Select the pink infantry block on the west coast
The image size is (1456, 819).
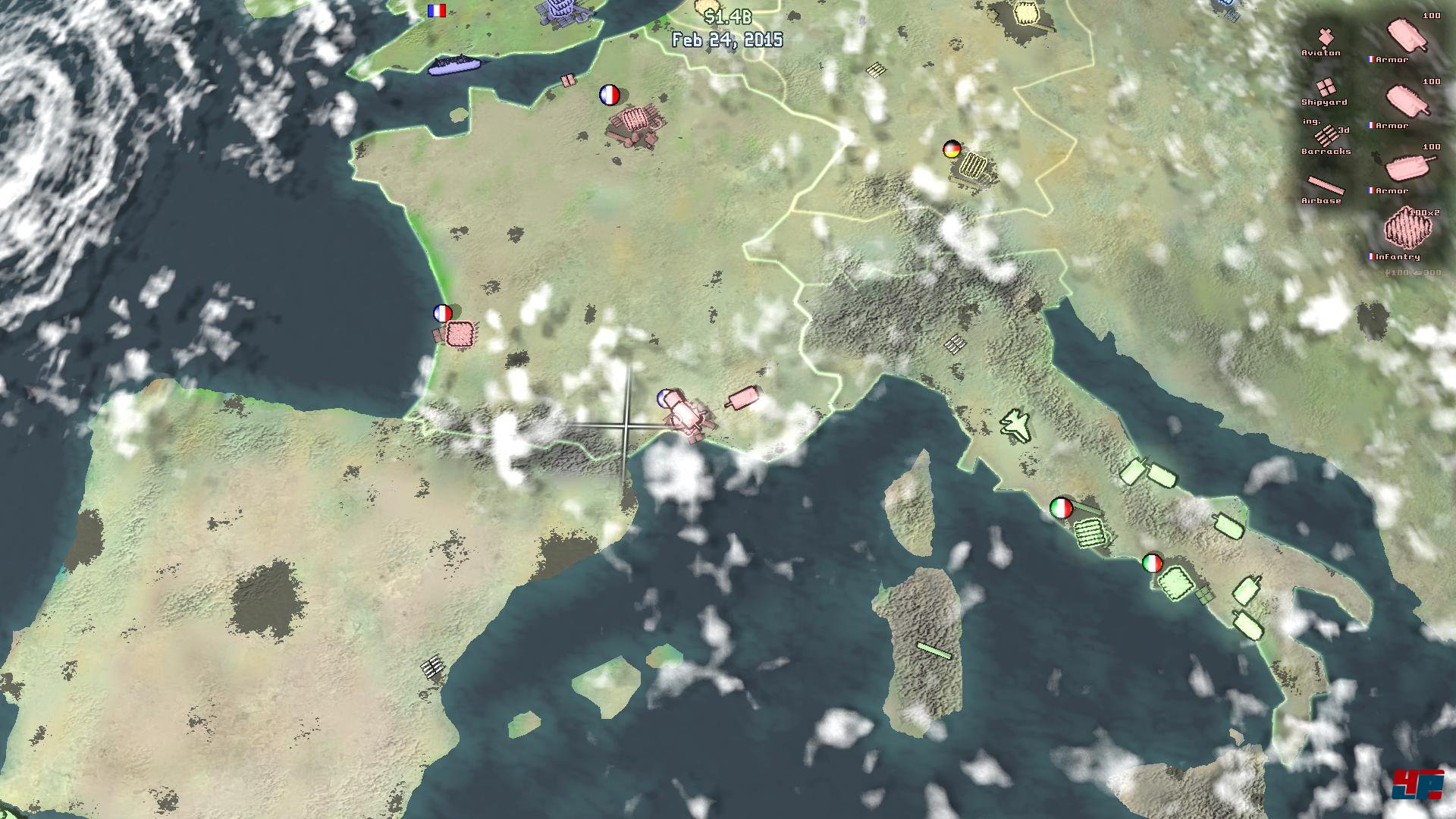click(x=460, y=334)
